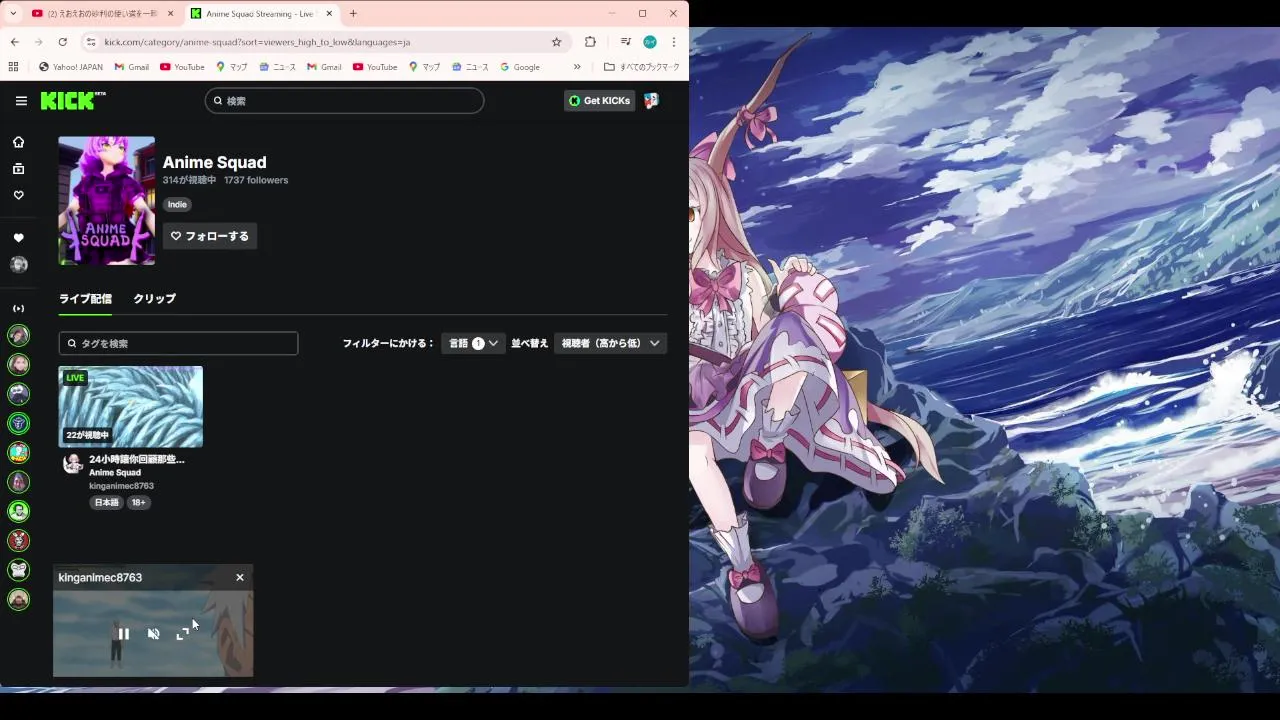The width and height of the screenshot is (1280, 720).
Task: Open the red-colored channel avatar in sidebar
Action: (x=18, y=541)
